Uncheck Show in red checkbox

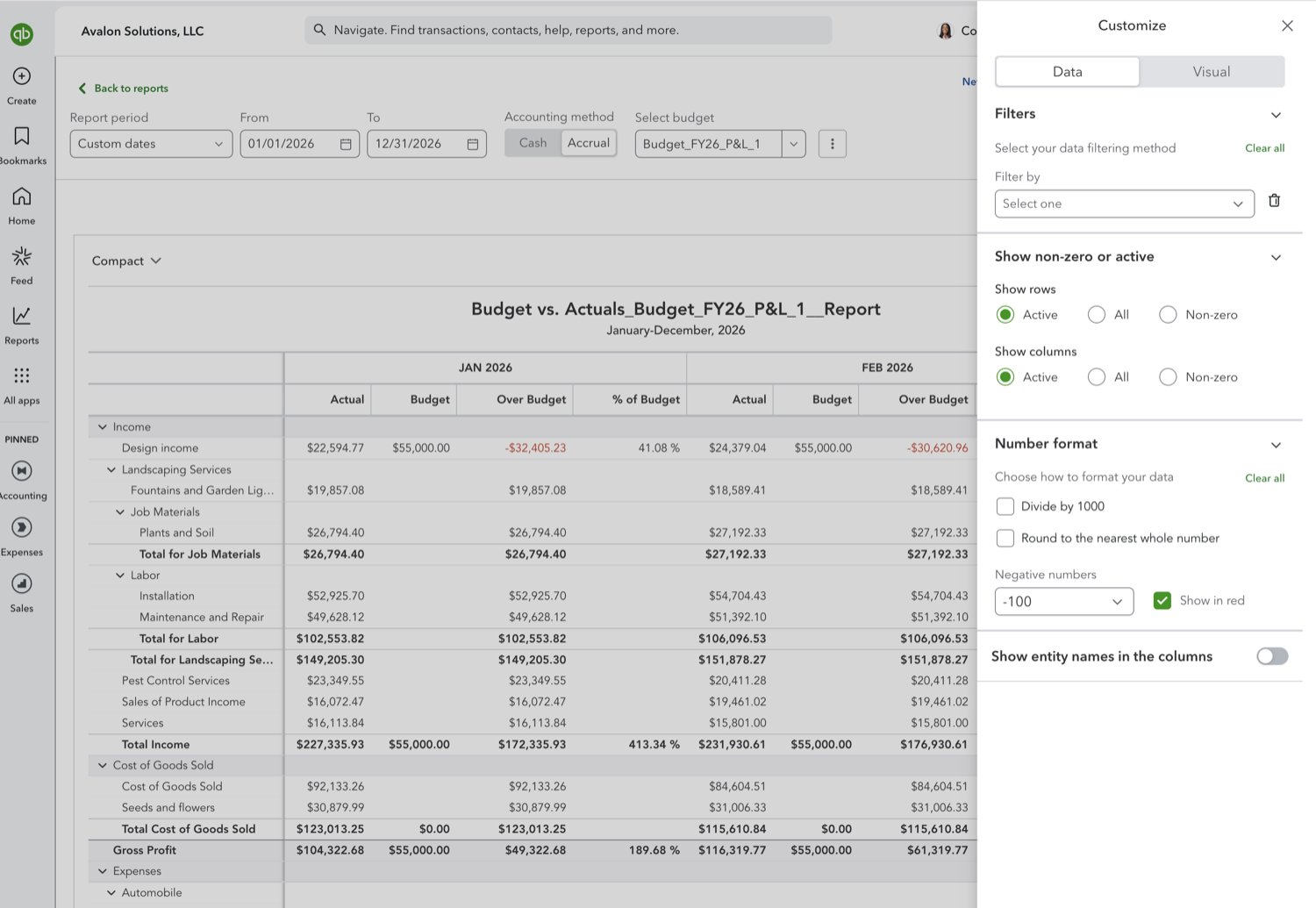pyautogui.click(x=1162, y=601)
